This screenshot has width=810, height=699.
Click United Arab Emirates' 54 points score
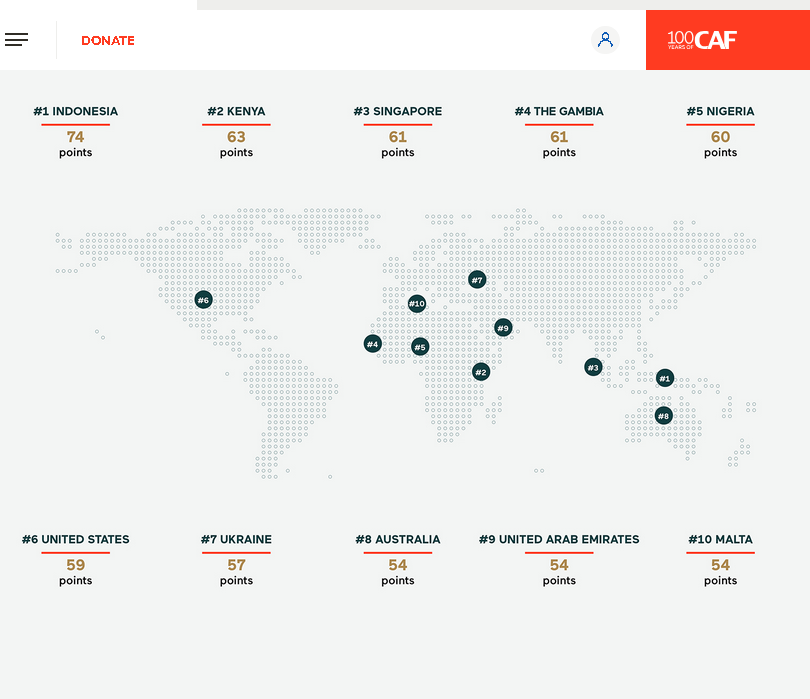tap(559, 571)
